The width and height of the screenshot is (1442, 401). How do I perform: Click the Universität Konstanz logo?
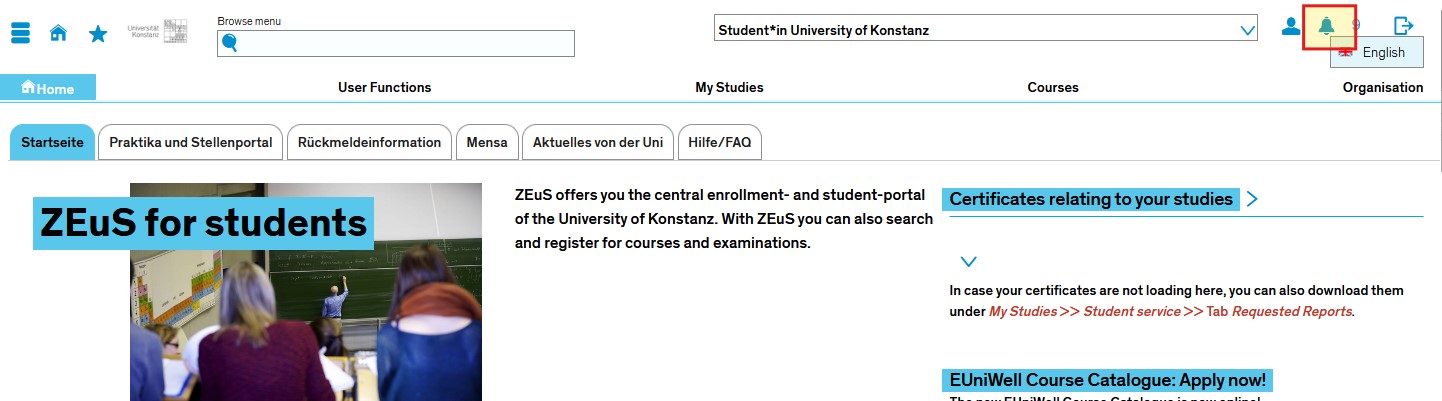[x=158, y=31]
